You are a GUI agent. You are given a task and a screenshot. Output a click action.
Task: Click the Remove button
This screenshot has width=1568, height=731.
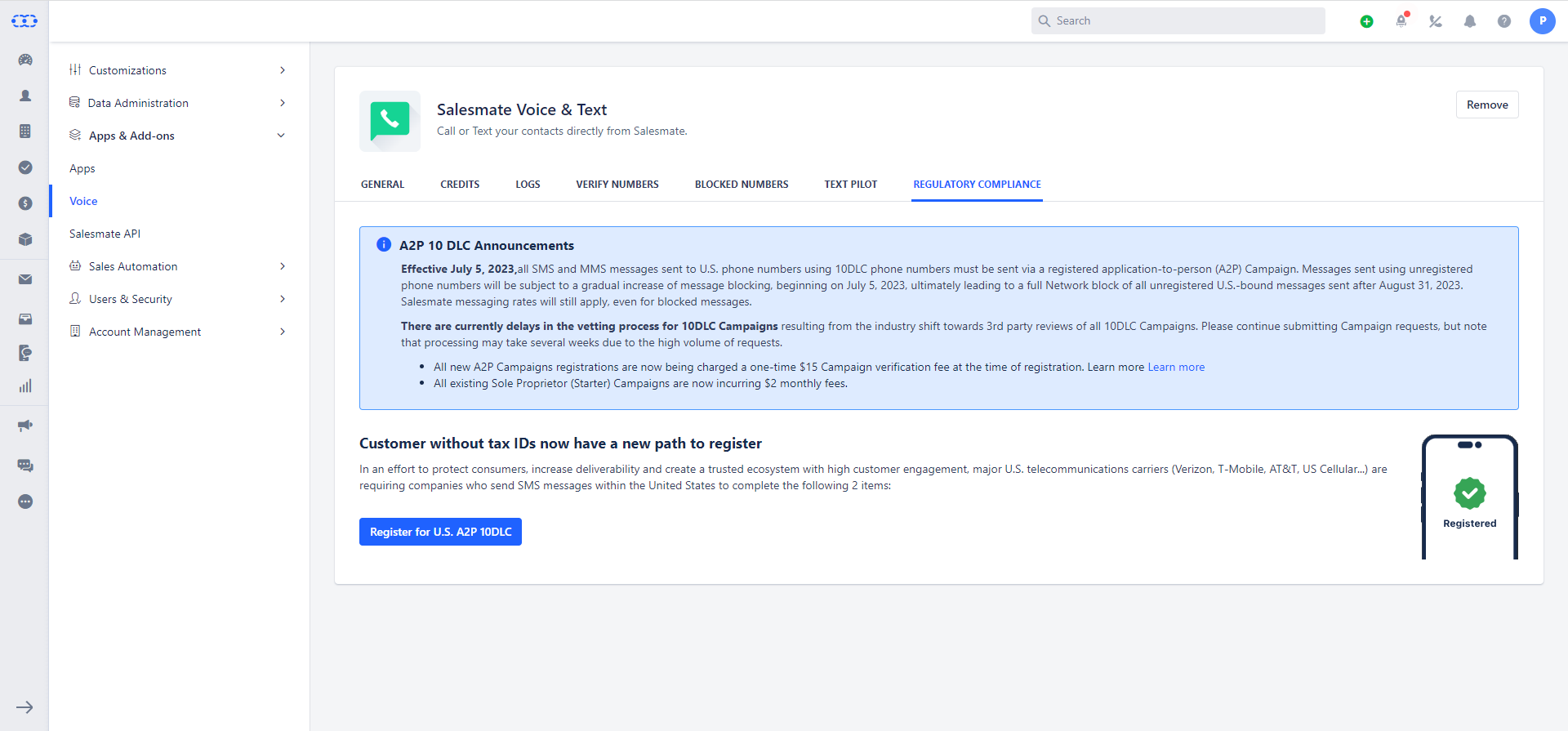point(1487,105)
